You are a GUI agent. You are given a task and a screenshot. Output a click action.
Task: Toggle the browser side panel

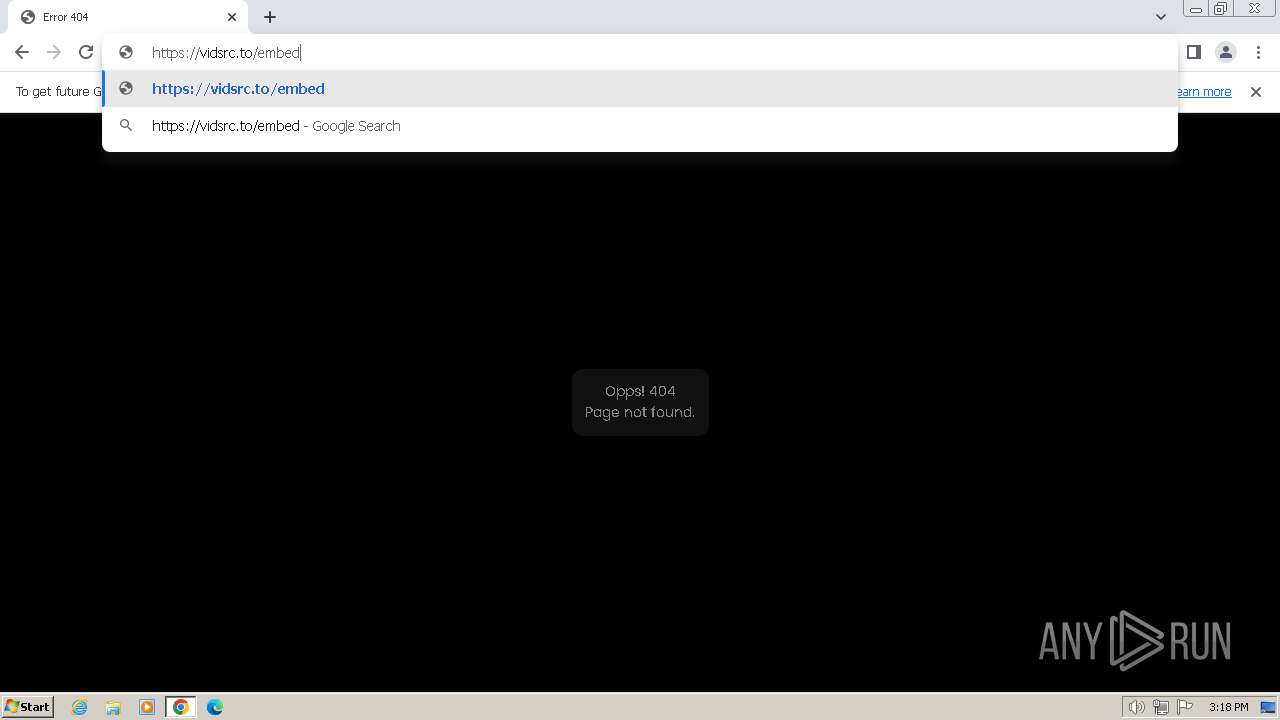(x=1194, y=52)
